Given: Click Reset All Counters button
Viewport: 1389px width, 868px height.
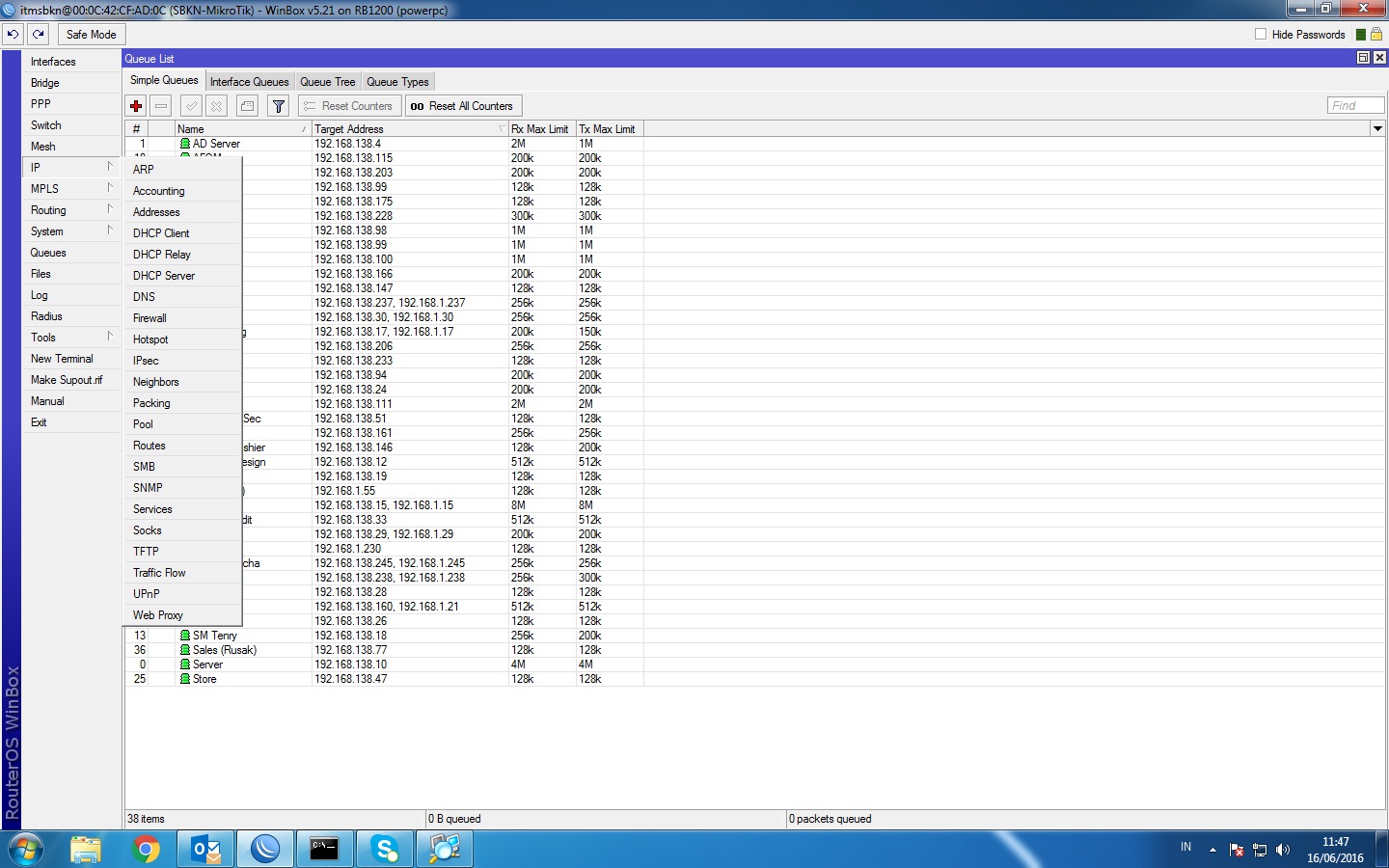Looking at the screenshot, I should click(462, 106).
